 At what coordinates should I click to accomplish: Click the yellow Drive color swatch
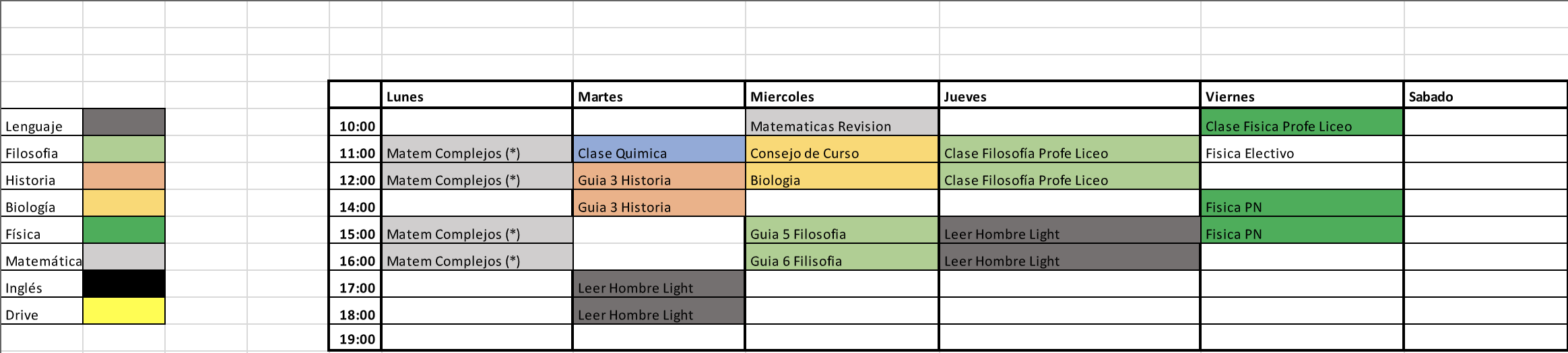(124, 311)
